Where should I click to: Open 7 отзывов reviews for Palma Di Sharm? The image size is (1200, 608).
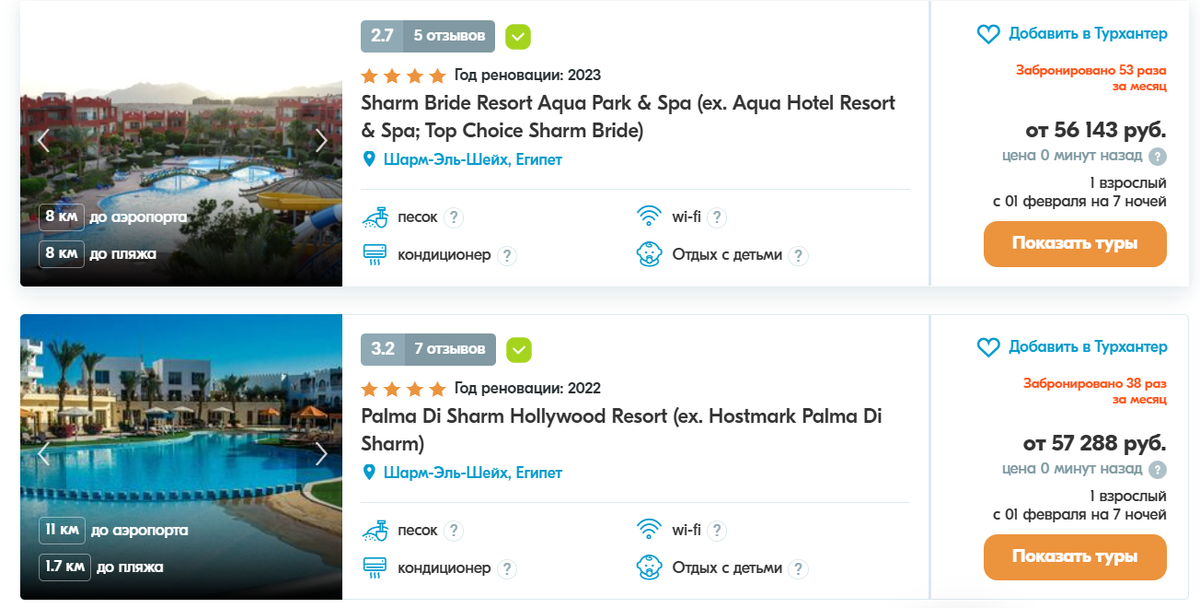[449, 349]
